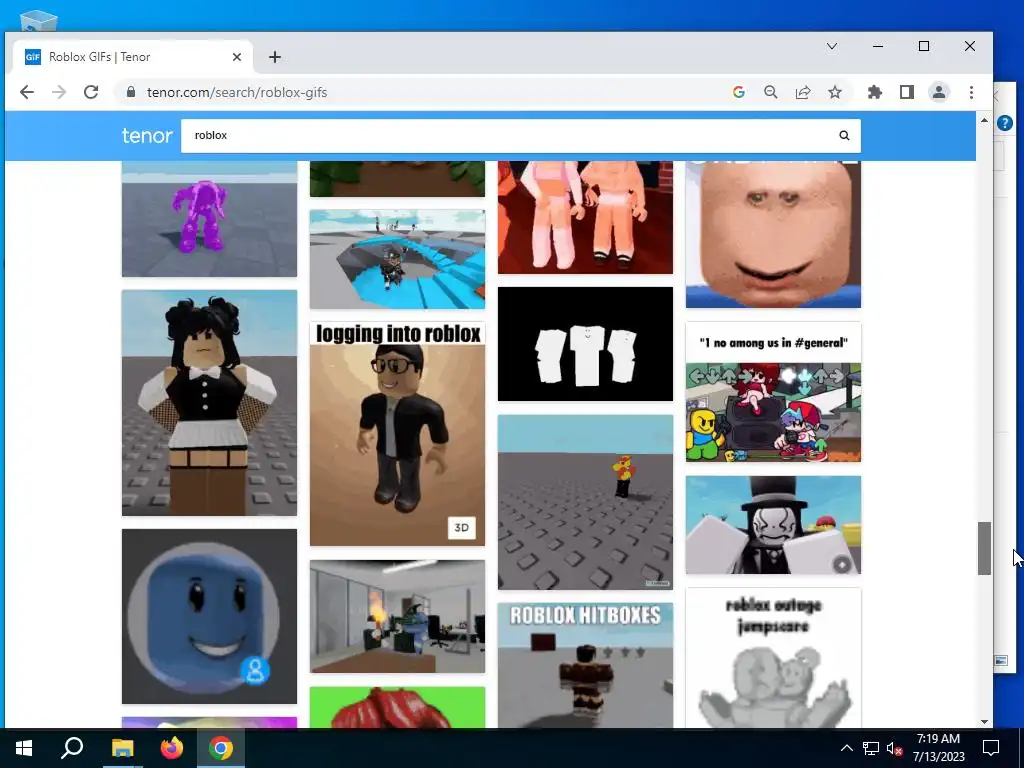Click the scrollbar up arrow
1024x768 pixels.
point(984,121)
